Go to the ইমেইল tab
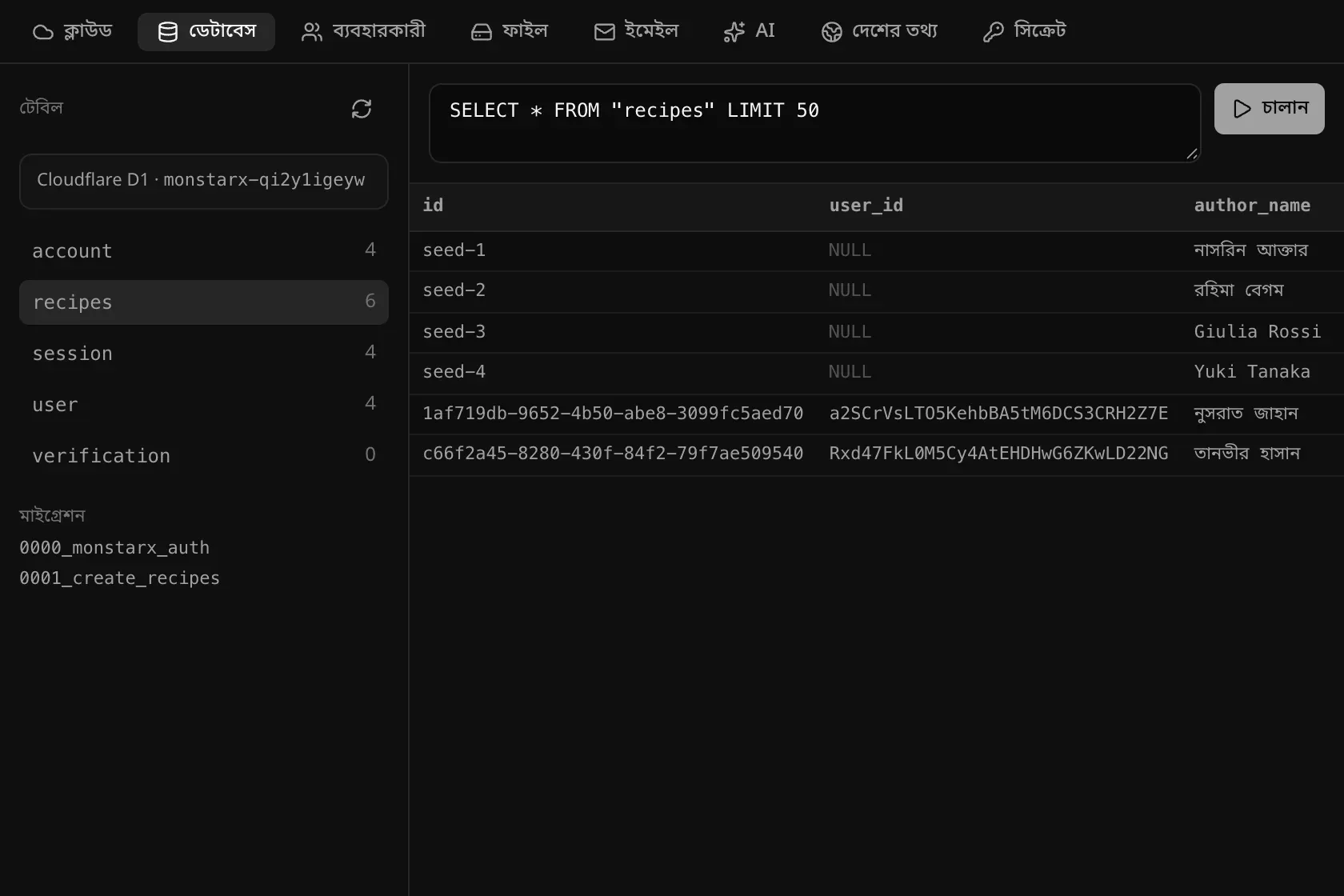The width and height of the screenshot is (1344, 896). (x=637, y=32)
